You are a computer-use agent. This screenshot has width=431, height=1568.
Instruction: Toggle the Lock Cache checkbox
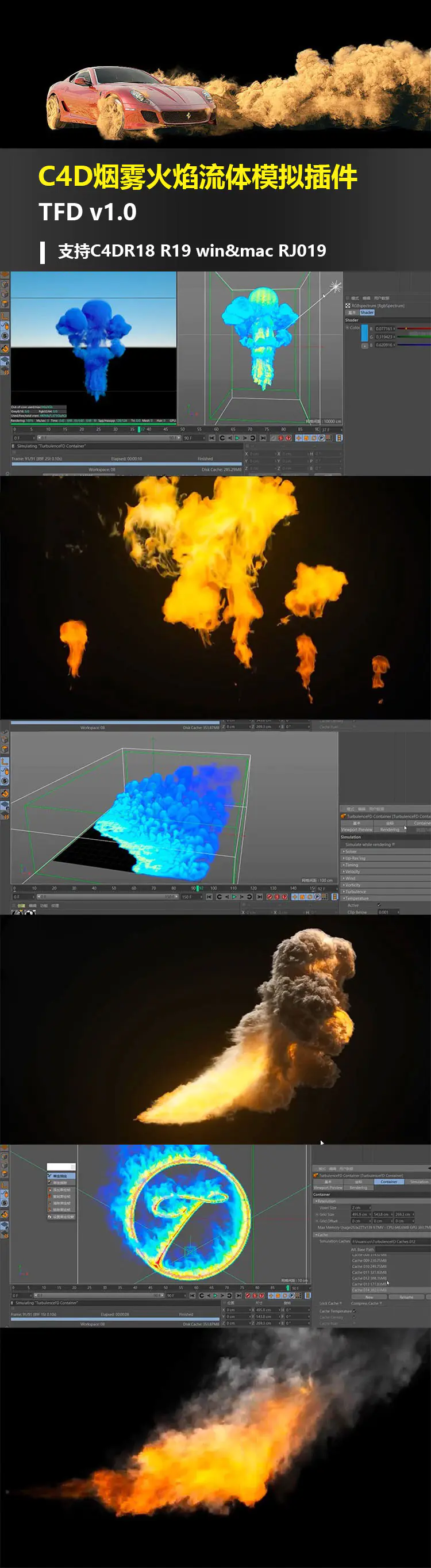(x=341, y=1304)
